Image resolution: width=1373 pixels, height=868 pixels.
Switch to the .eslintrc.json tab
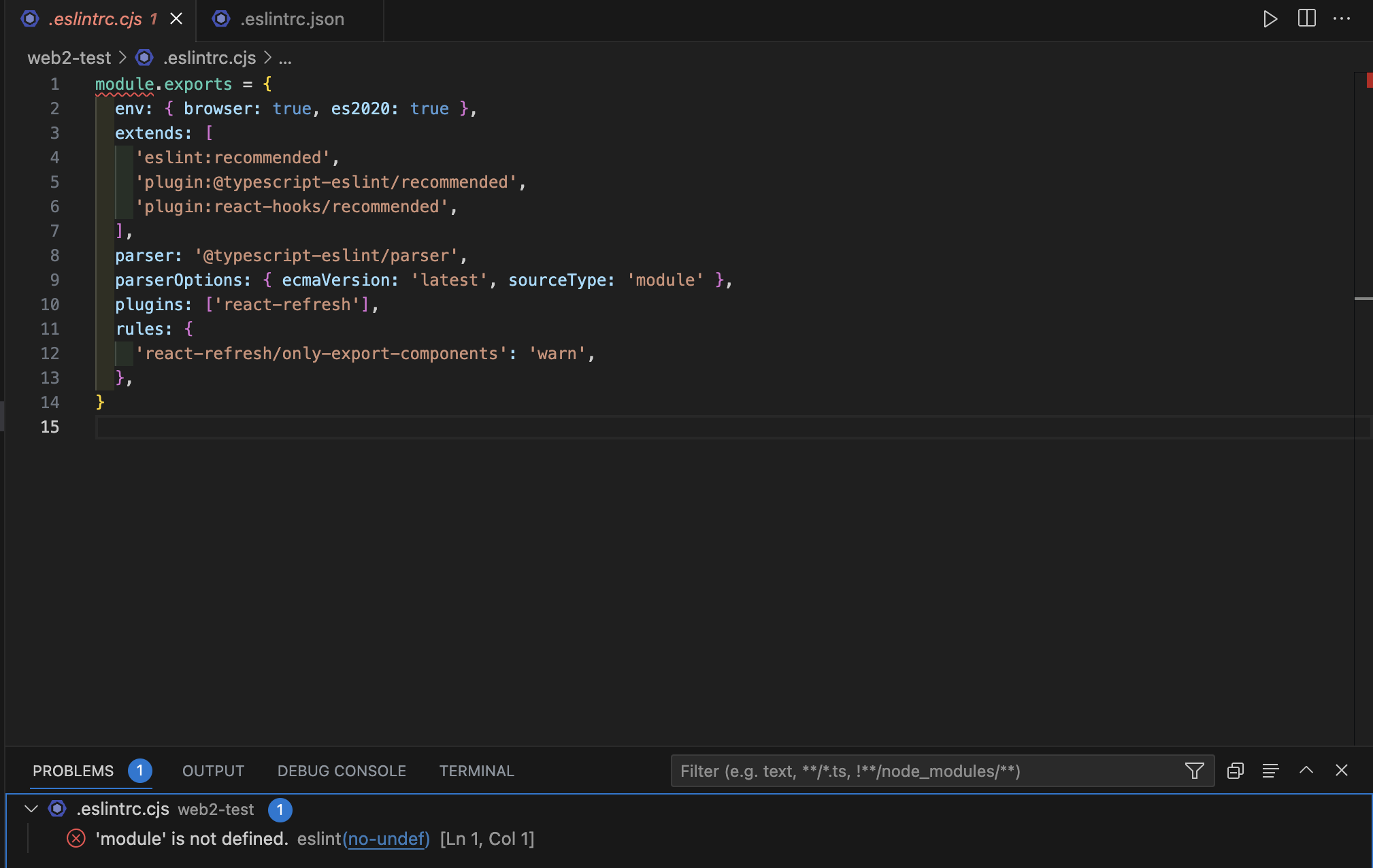click(291, 19)
